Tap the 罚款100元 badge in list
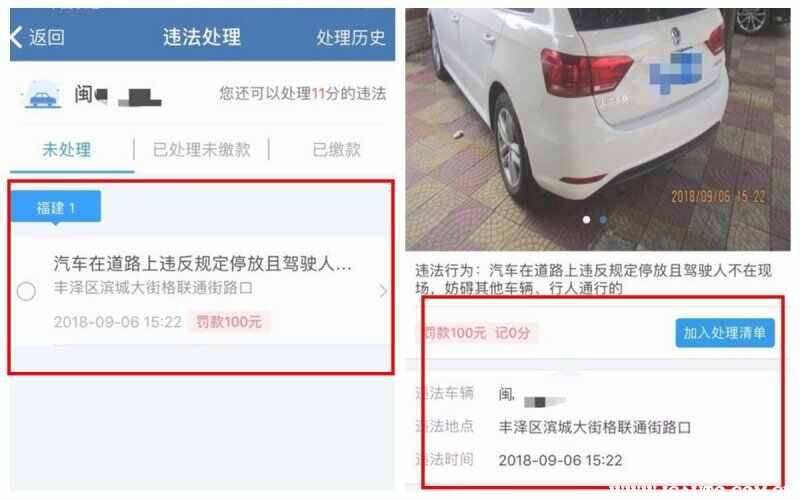 click(x=229, y=321)
